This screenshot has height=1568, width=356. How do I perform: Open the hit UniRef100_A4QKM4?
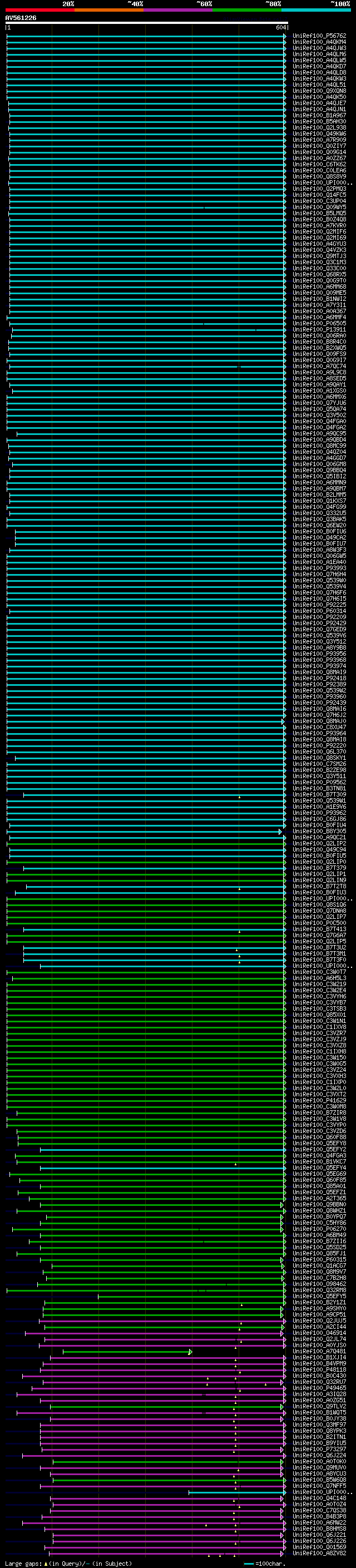(x=319, y=42)
